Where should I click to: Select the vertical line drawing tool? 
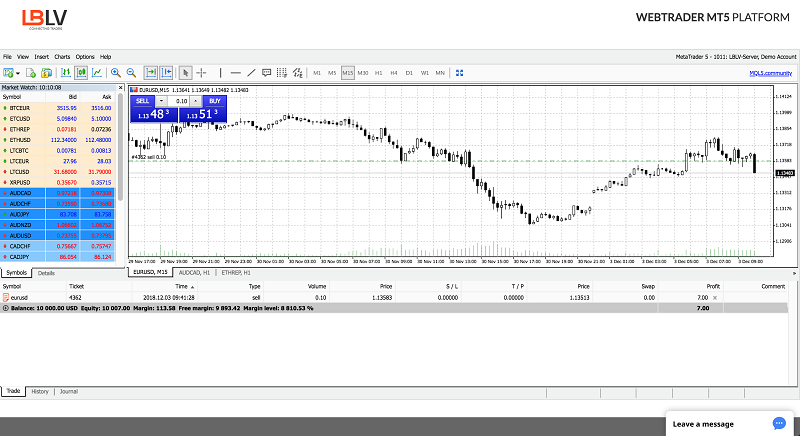pos(220,73)
